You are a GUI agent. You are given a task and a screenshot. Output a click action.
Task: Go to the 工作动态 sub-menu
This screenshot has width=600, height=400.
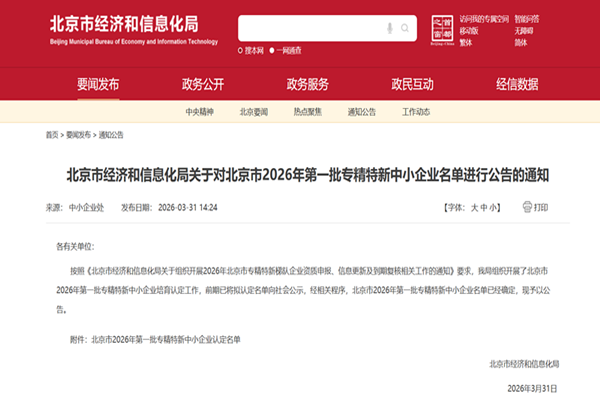tap(416, 112)
